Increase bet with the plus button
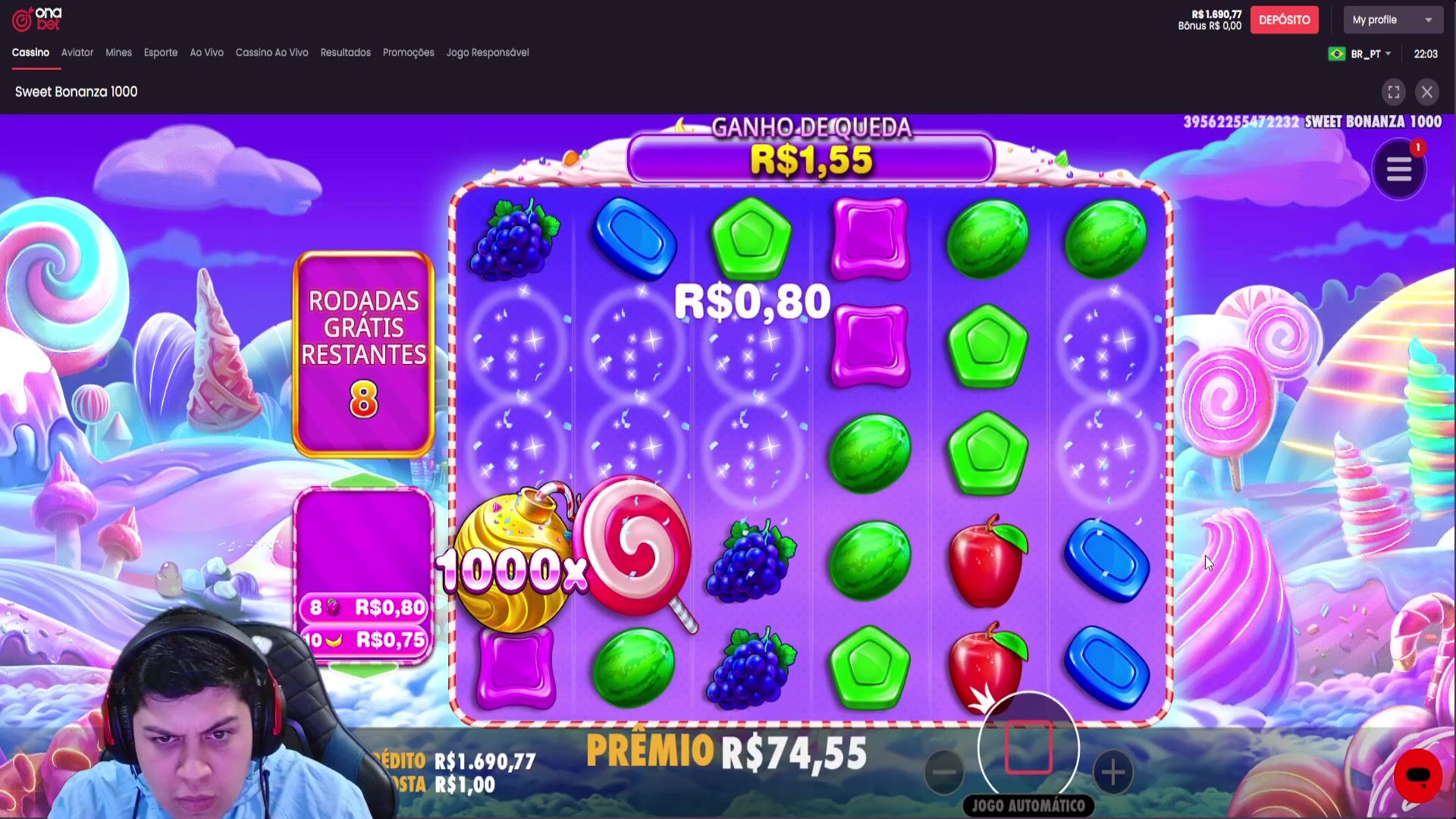This screenshot has width=1456, height=819. click(x=1112, y=772)
